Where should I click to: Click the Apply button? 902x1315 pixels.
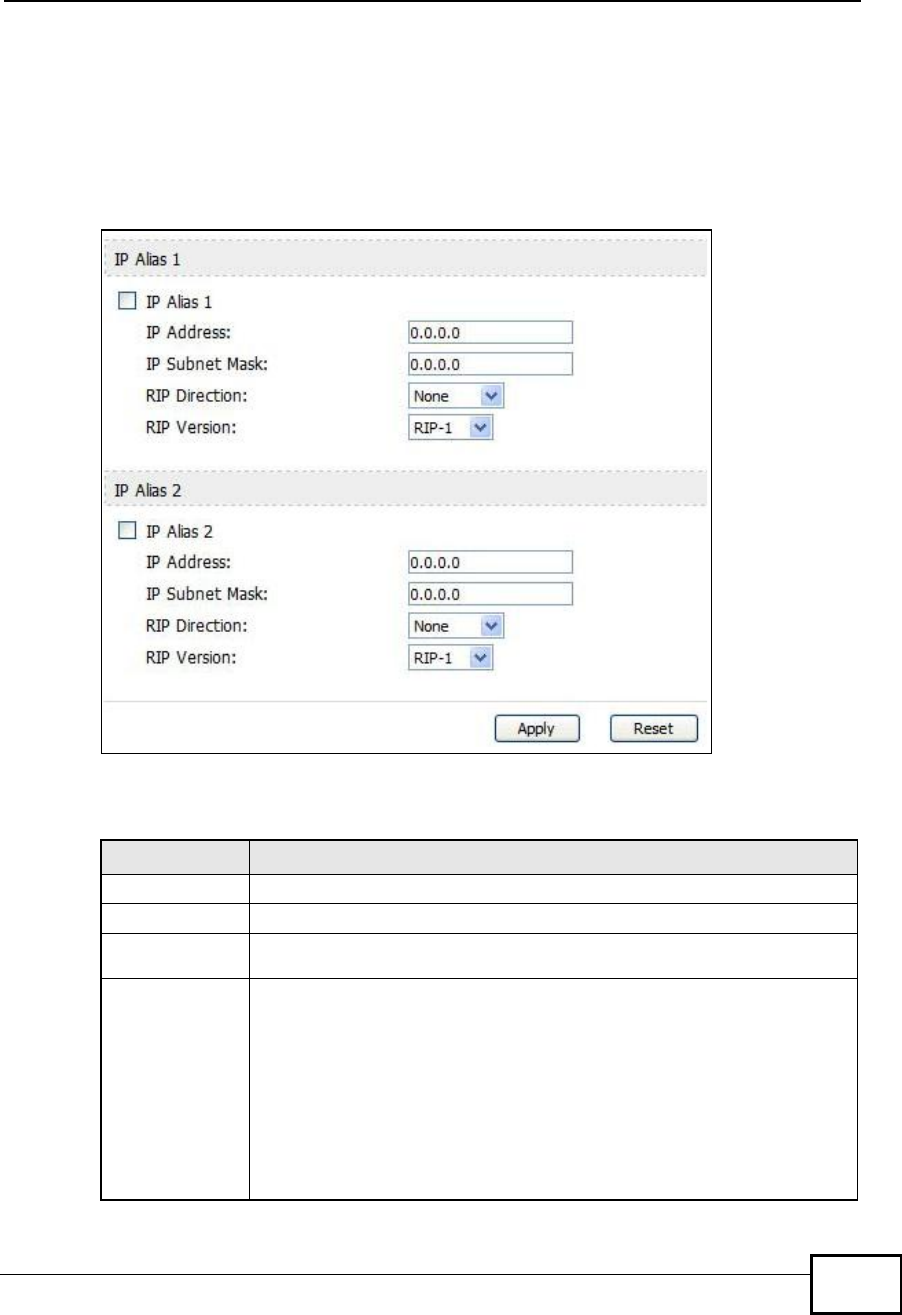[539, 729]
